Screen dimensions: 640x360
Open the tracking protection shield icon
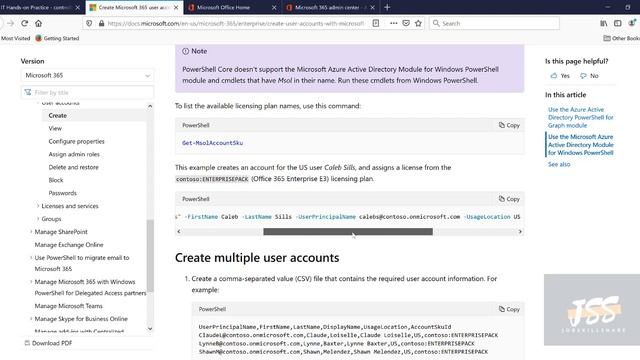pyautogui.click(x=89, y=23)
